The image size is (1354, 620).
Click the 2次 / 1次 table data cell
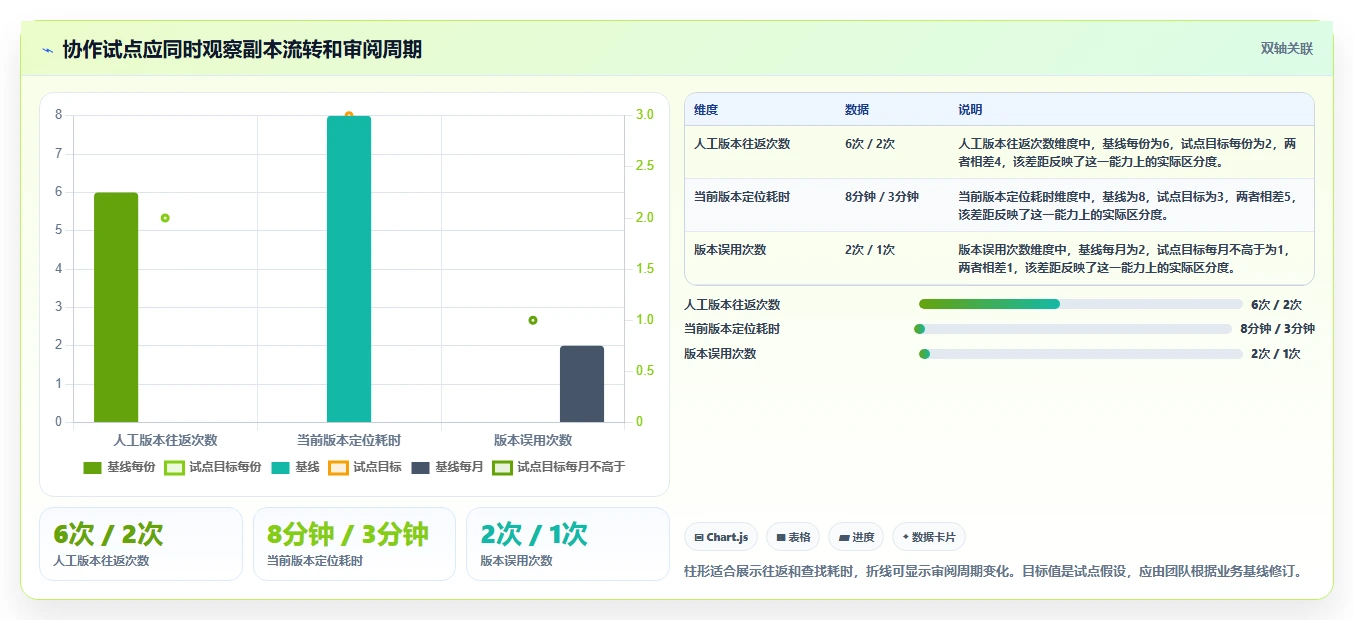pos(870,250)
